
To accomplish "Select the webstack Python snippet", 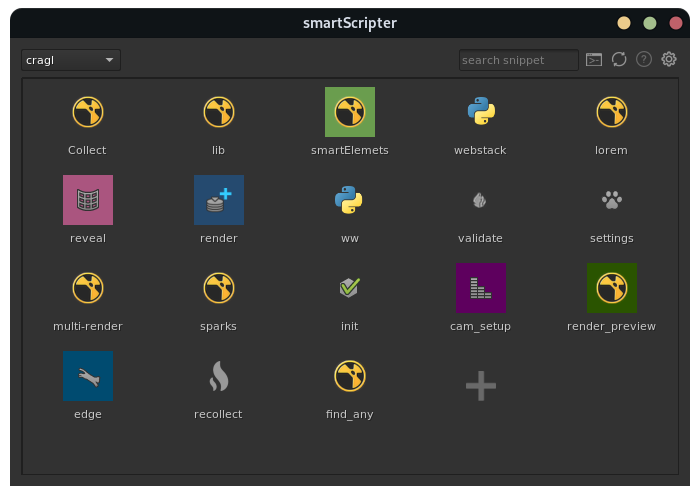I will point(480,112).
